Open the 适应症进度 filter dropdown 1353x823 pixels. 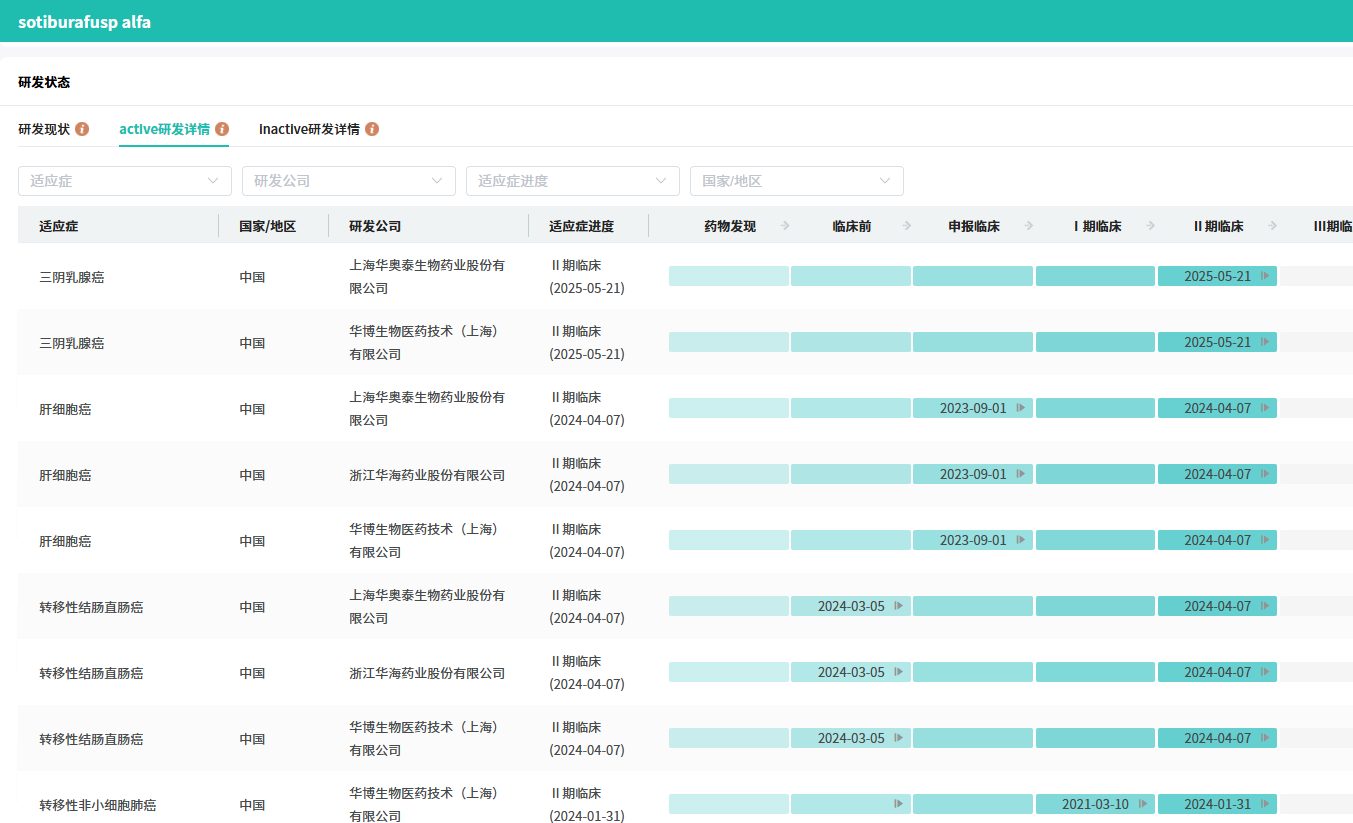pos(572,181)
